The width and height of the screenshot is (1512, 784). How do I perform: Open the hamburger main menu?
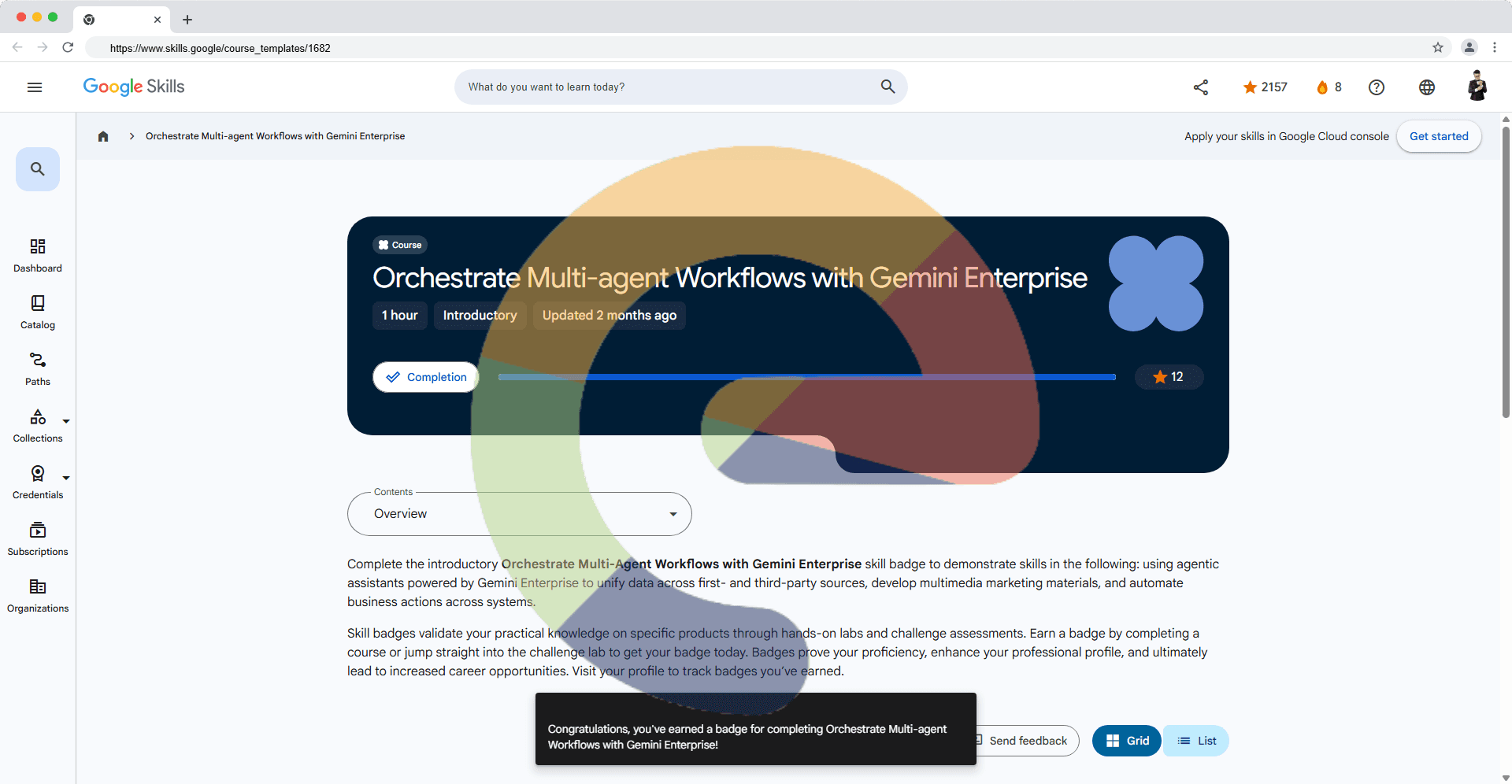pos(35,87)
